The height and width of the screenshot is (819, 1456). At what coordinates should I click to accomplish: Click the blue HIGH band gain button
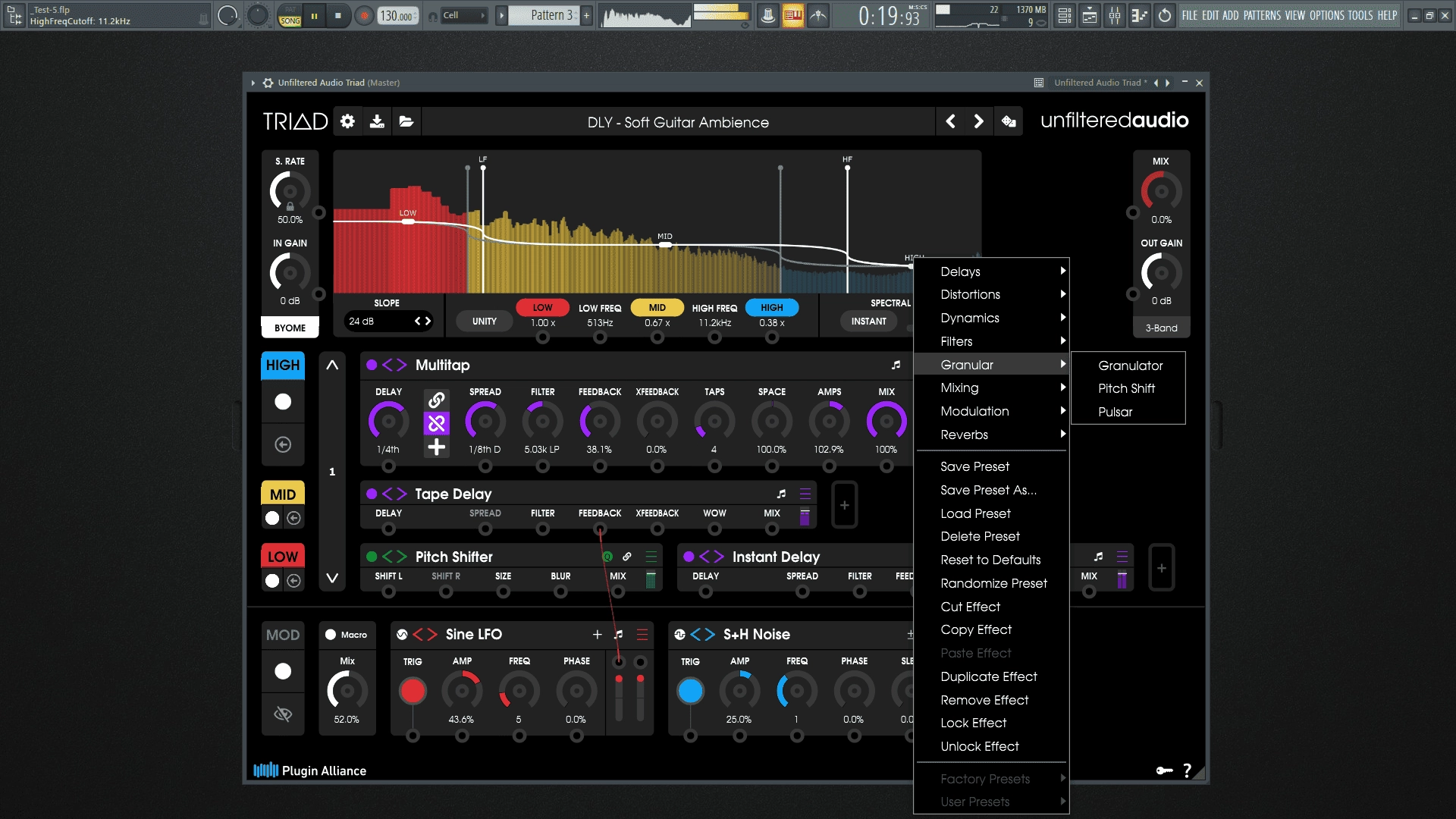pyautogui.click(x=771, y=307)
